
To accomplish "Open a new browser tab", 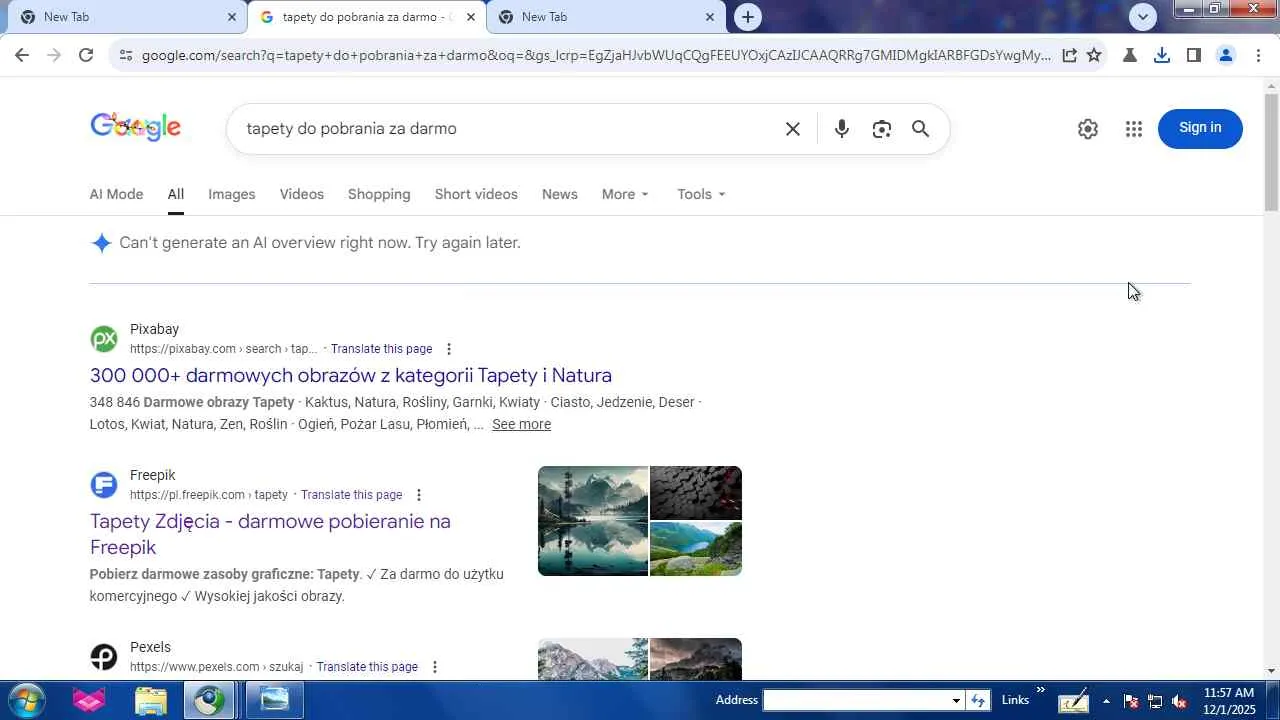I will (x=748, y=17).
